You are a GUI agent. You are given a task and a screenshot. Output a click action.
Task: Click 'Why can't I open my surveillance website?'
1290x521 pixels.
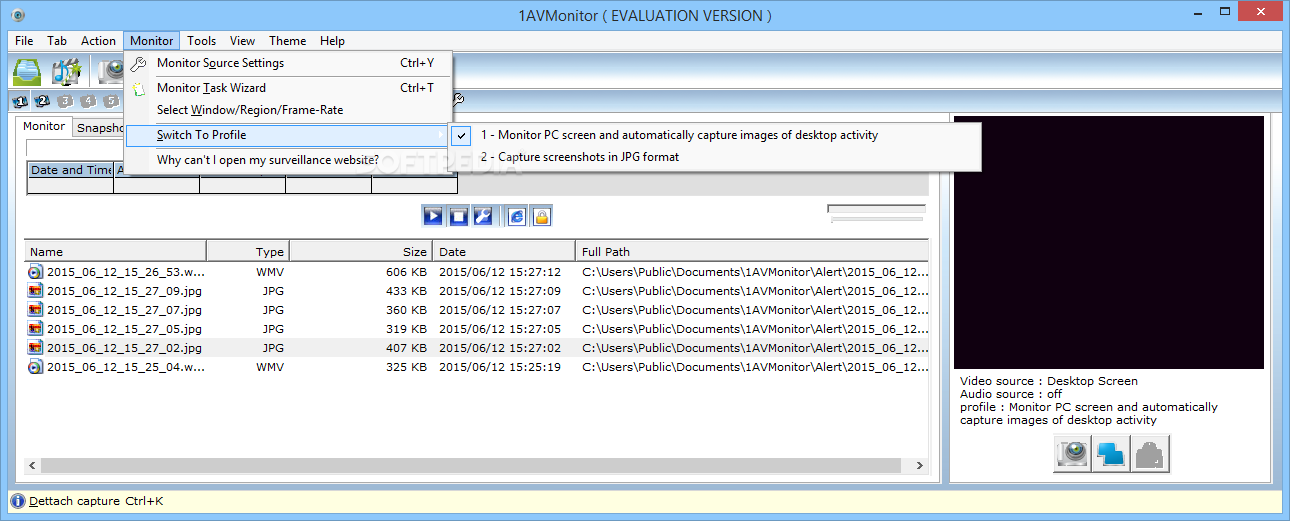(x=288, y=160)
